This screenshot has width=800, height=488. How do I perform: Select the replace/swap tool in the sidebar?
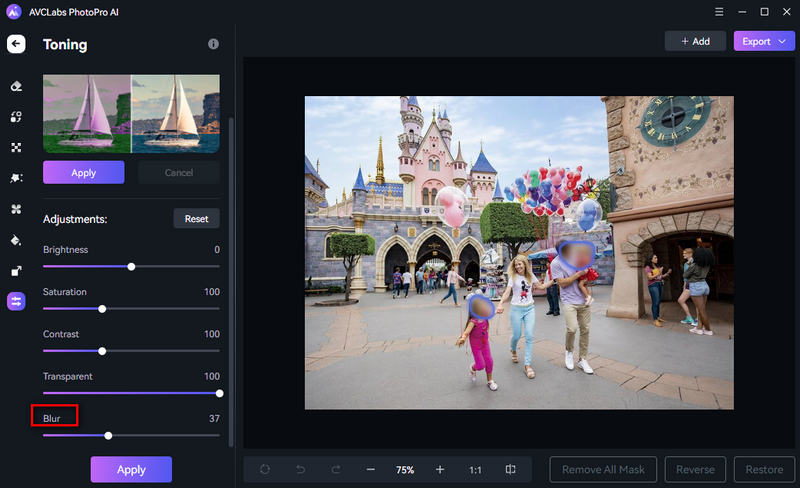pyautogui.click(x=16, y=116)
